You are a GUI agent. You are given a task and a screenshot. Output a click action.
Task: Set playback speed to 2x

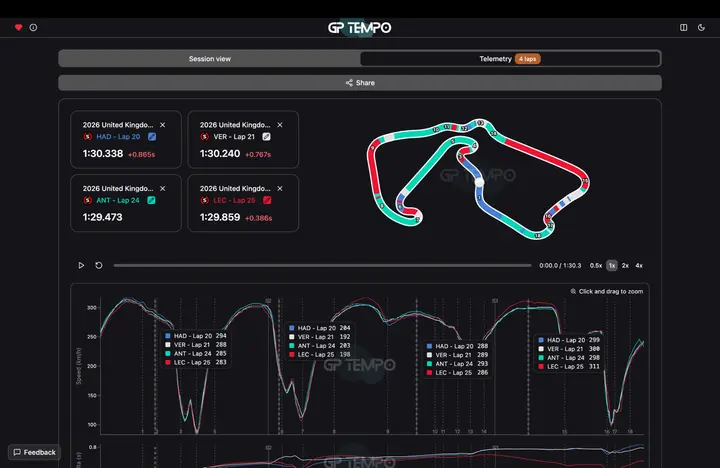point(625,265)
